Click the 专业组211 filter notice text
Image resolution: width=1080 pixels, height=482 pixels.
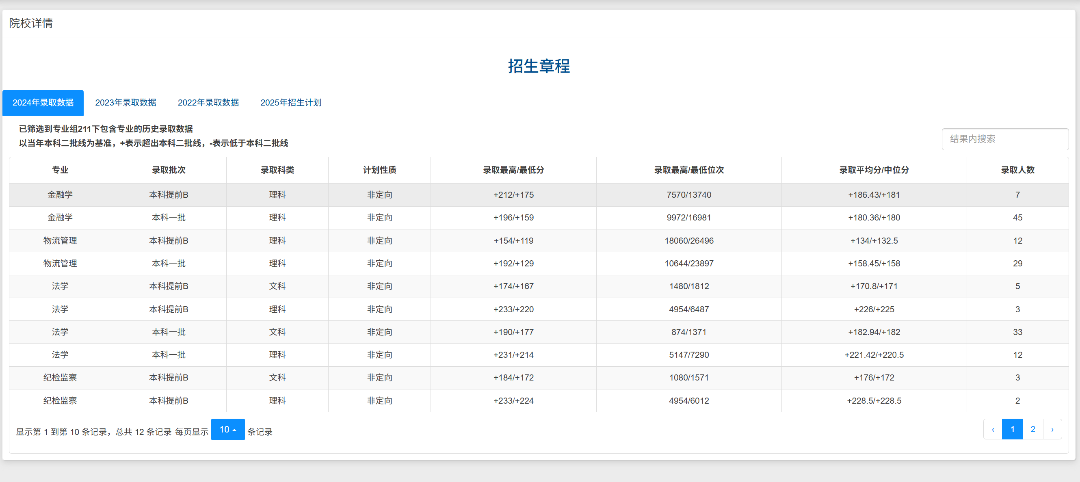(x=105, y=129)
